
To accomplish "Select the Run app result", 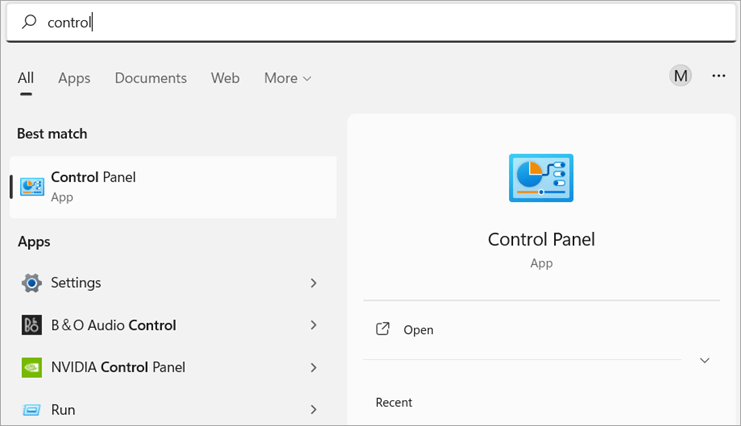I will coord(173,409).
